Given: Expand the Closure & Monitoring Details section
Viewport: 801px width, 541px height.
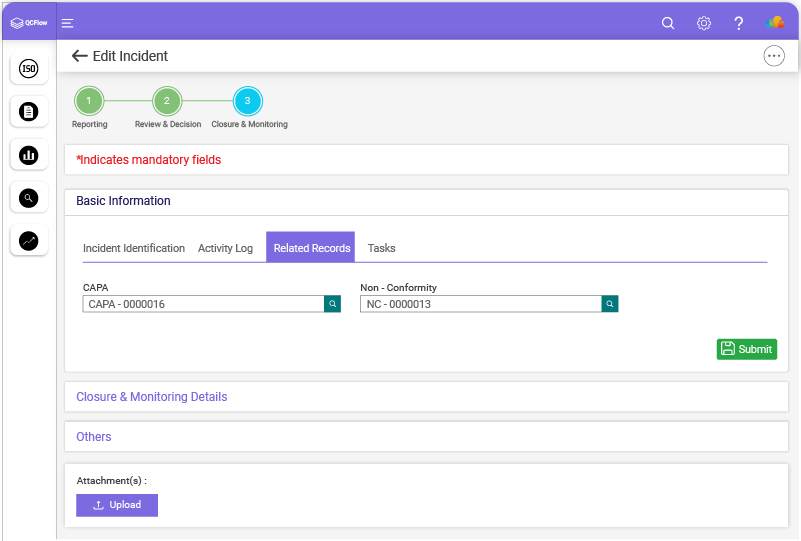Looking at the screenshot, I should point(152,396).
